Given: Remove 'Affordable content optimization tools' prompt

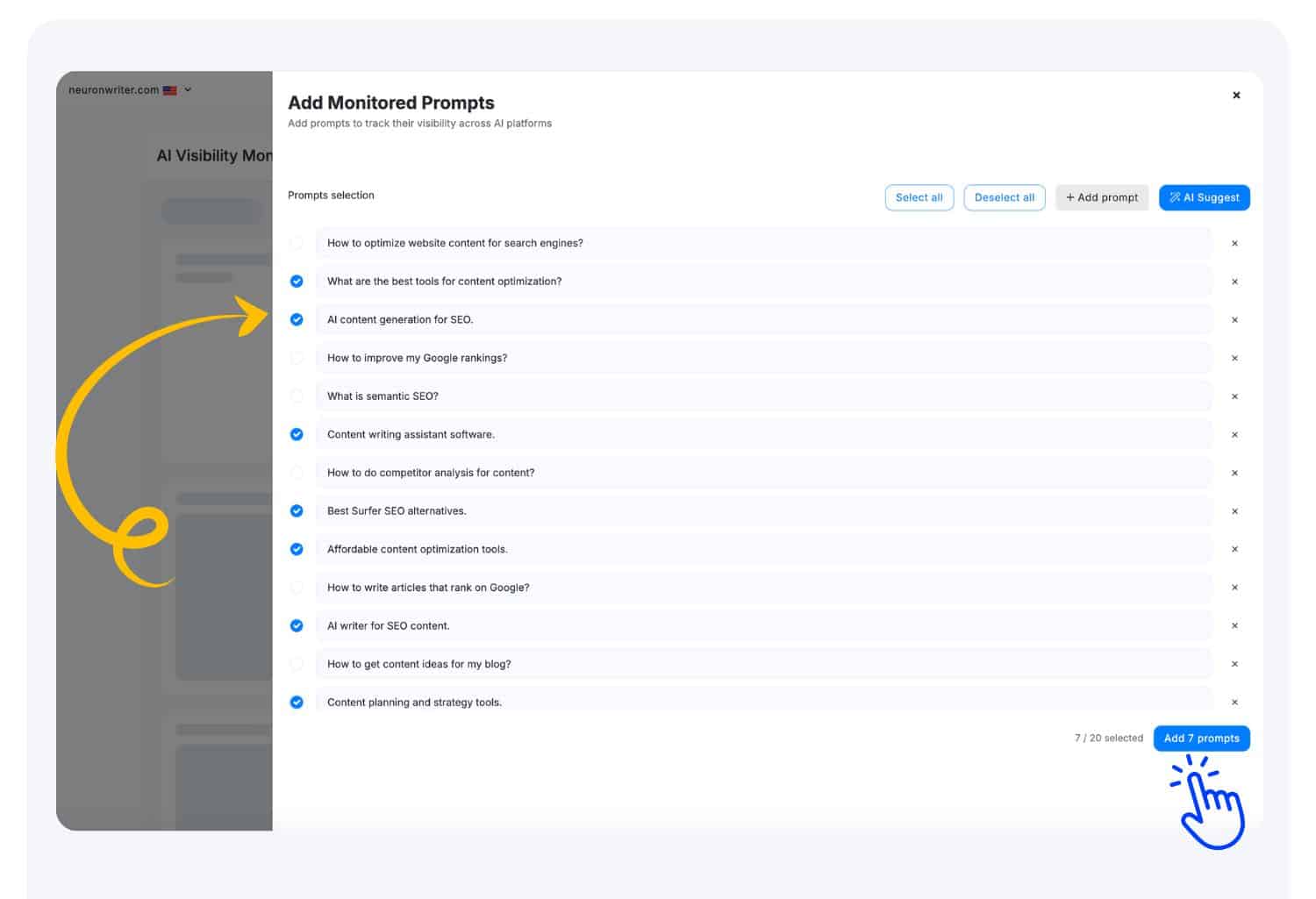Looking at the screenshot, I should point(1234,550).
